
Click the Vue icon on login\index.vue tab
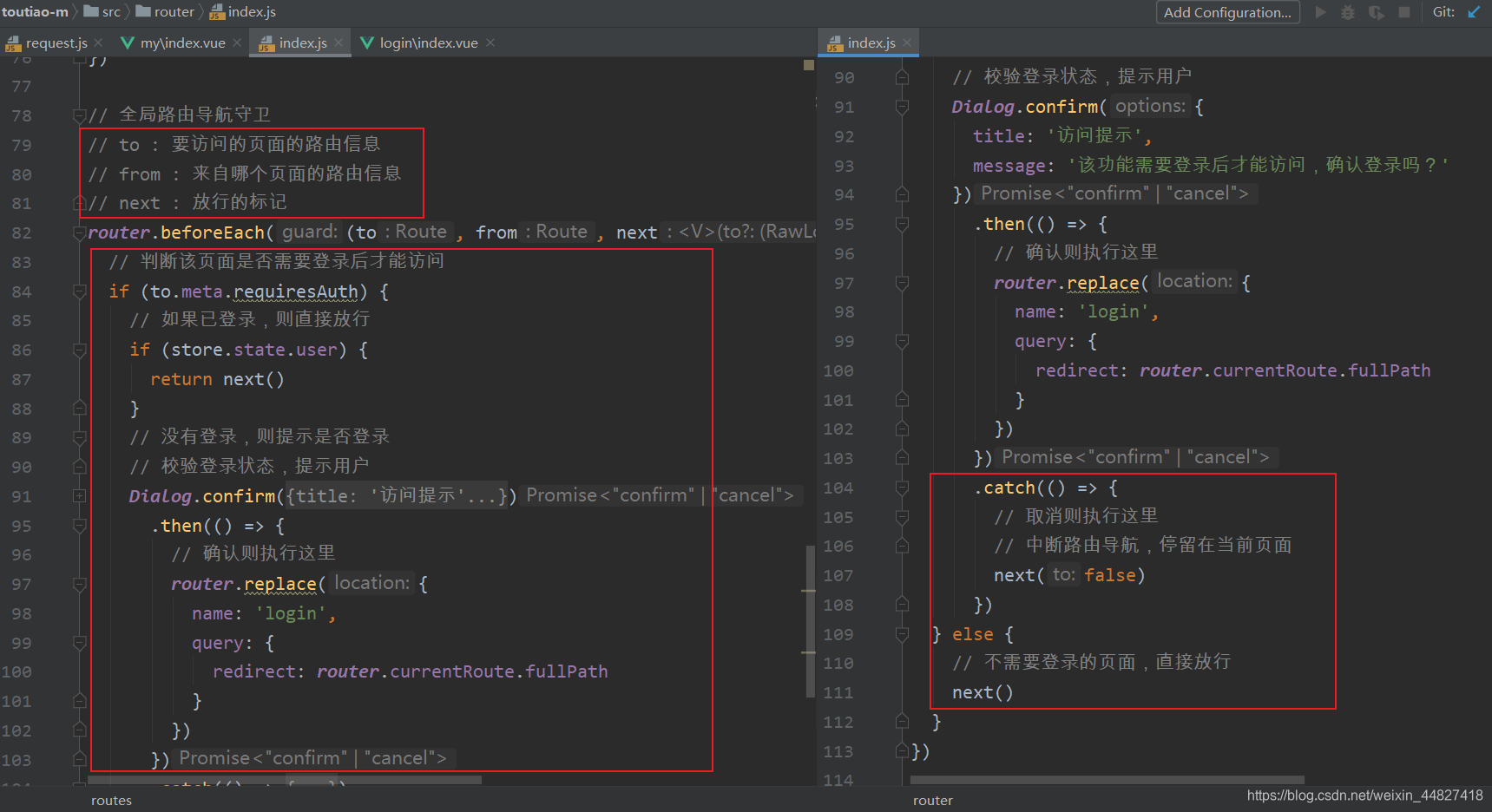point(367,43)
